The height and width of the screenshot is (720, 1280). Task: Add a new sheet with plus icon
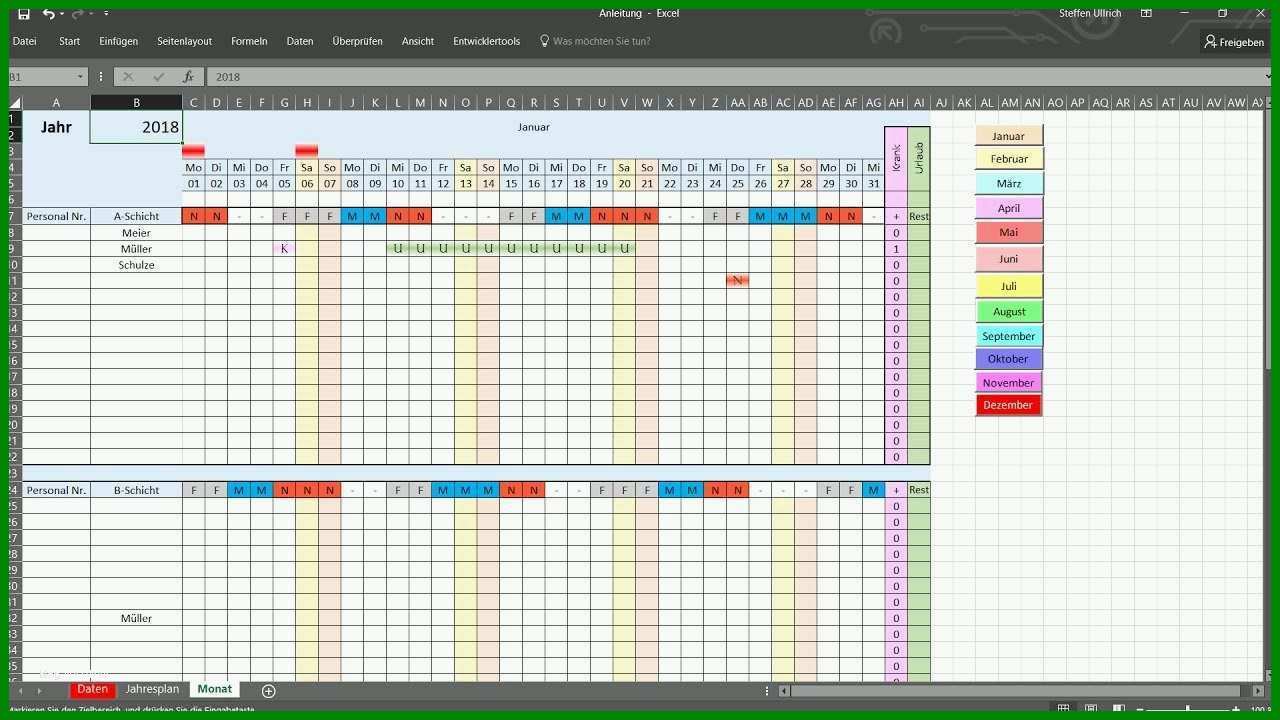(268, 690)
